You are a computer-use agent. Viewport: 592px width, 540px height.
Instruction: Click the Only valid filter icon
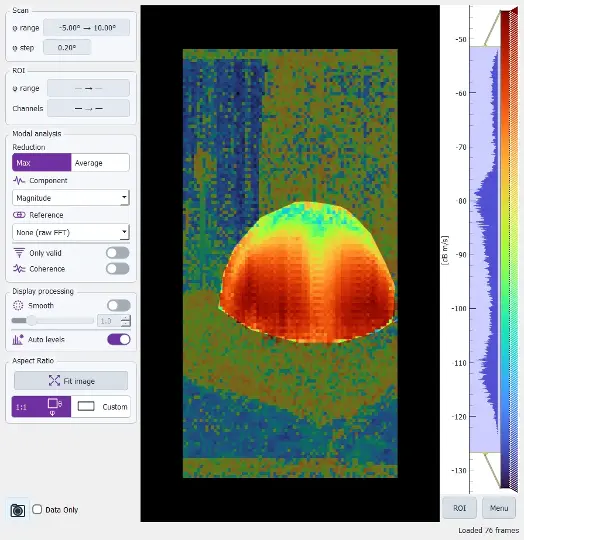19,253
